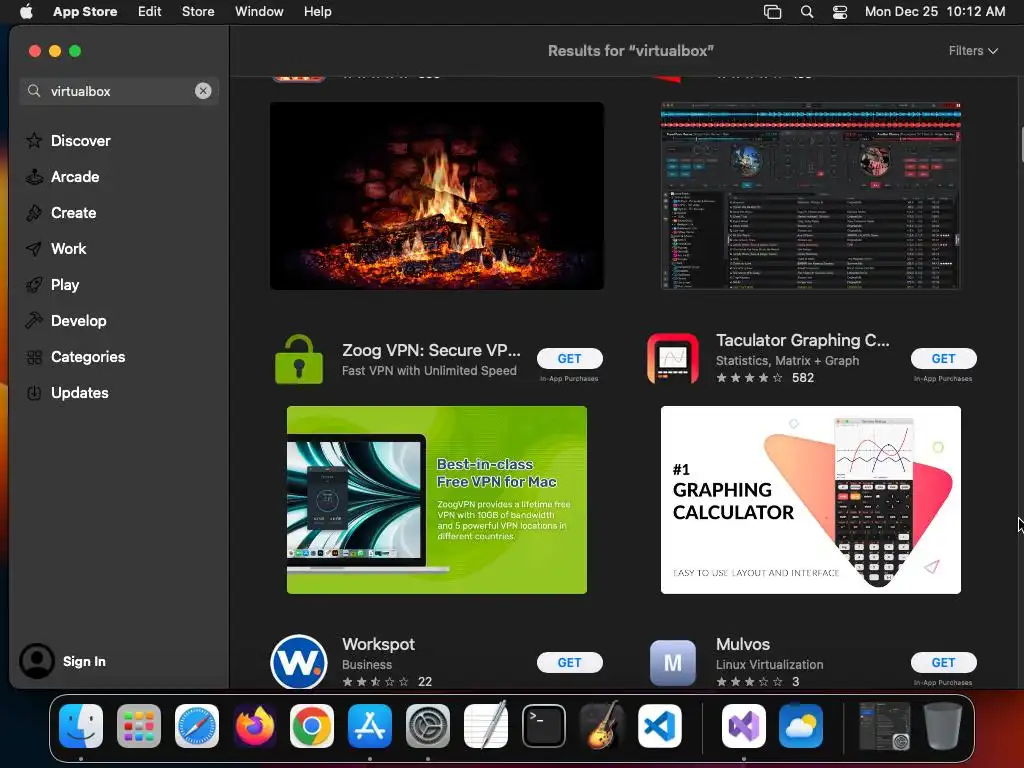The height and width of the screenshot is (768, 1024).
Task: Click the date and time in menu bar
Action: [x=935, y=11]
